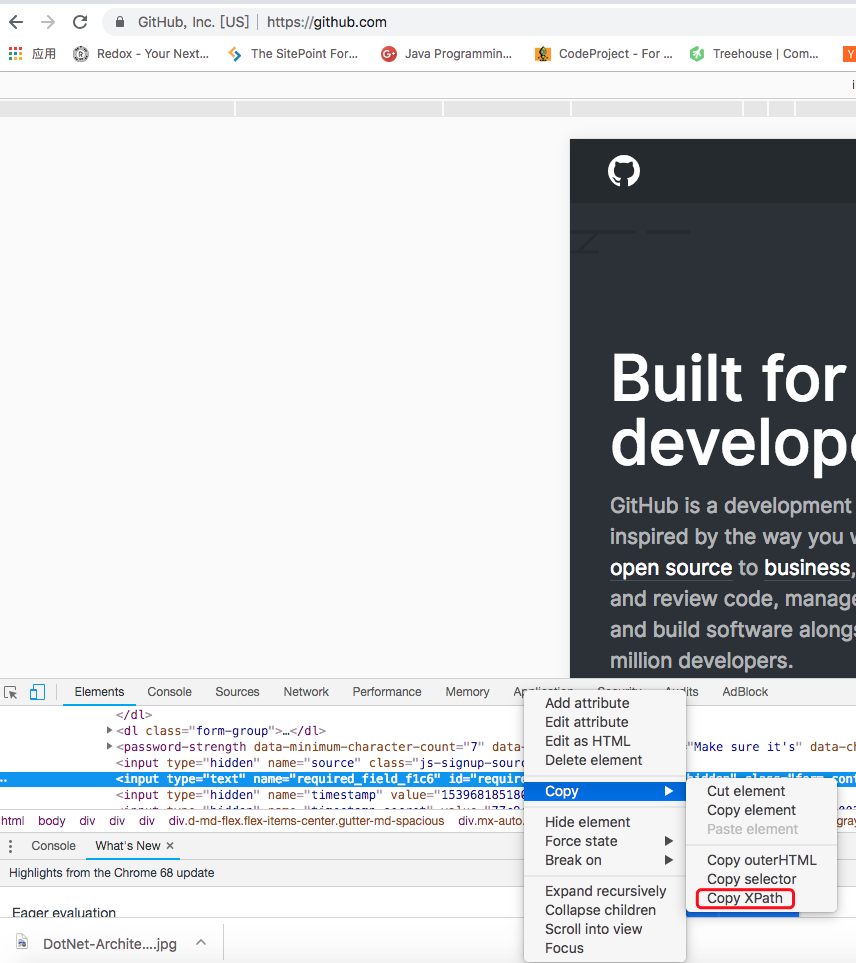The height and width of the screenshot is (963, 856).
Task: Open the AdBlock tab
Action: (x=745, y=692)
